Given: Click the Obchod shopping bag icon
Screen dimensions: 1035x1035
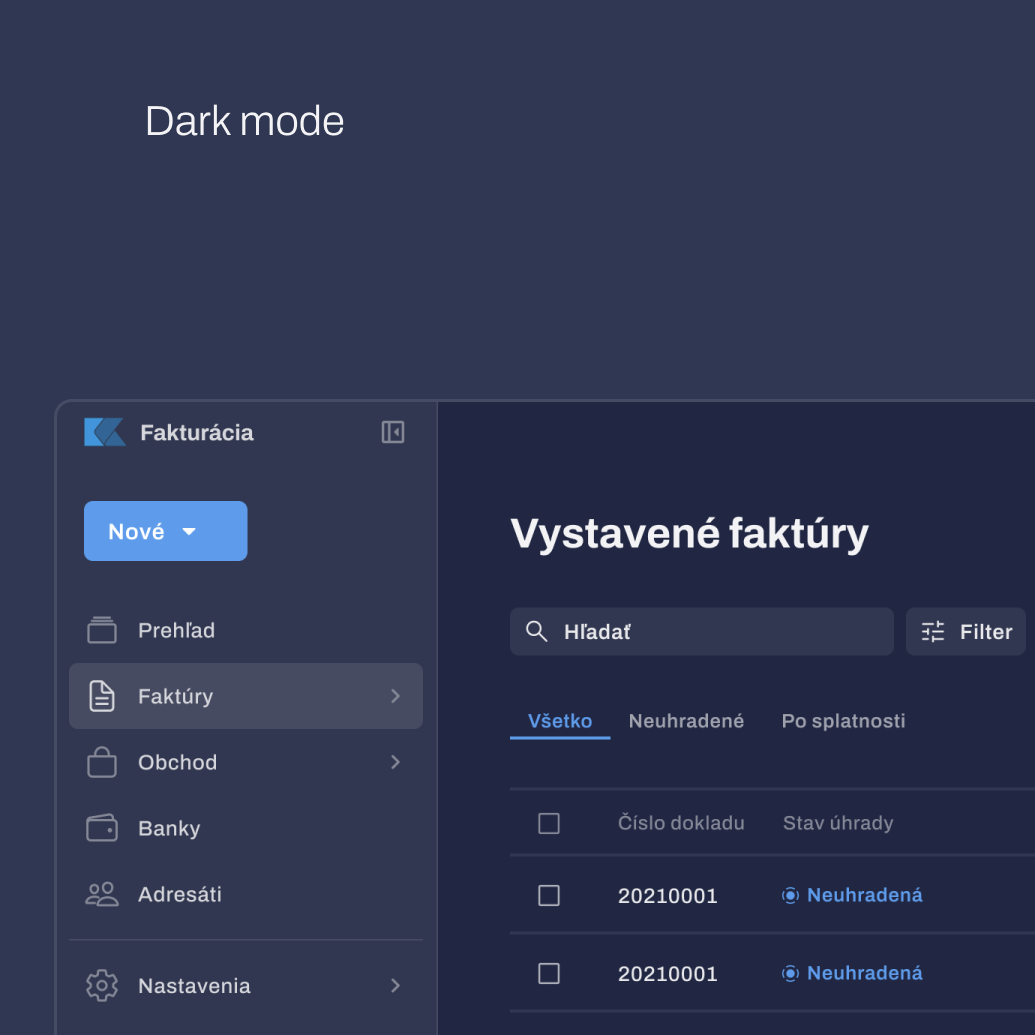Looking at the screenshot, I should tap(102, 762).
